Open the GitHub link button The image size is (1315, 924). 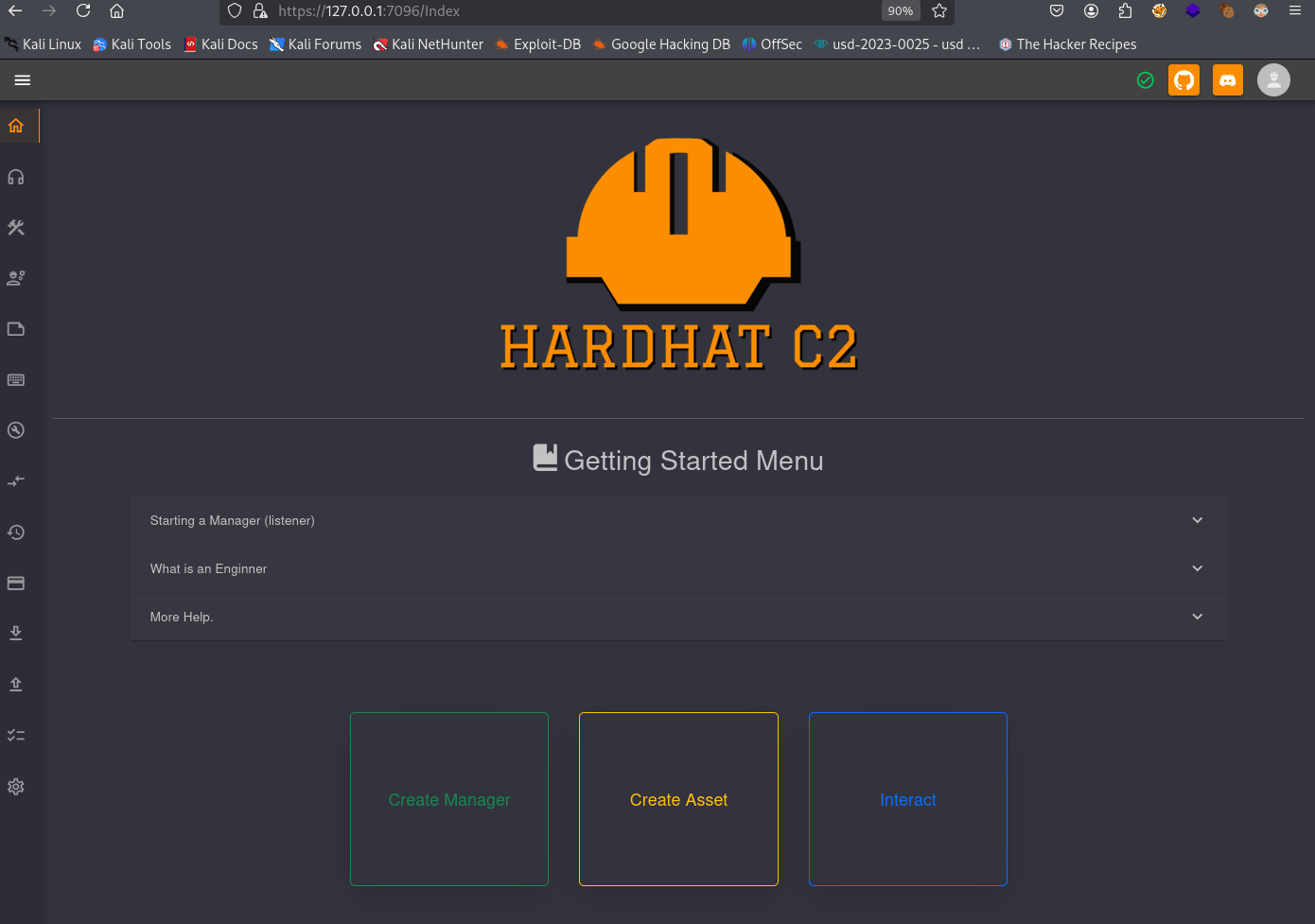(x=1184, y=80)
